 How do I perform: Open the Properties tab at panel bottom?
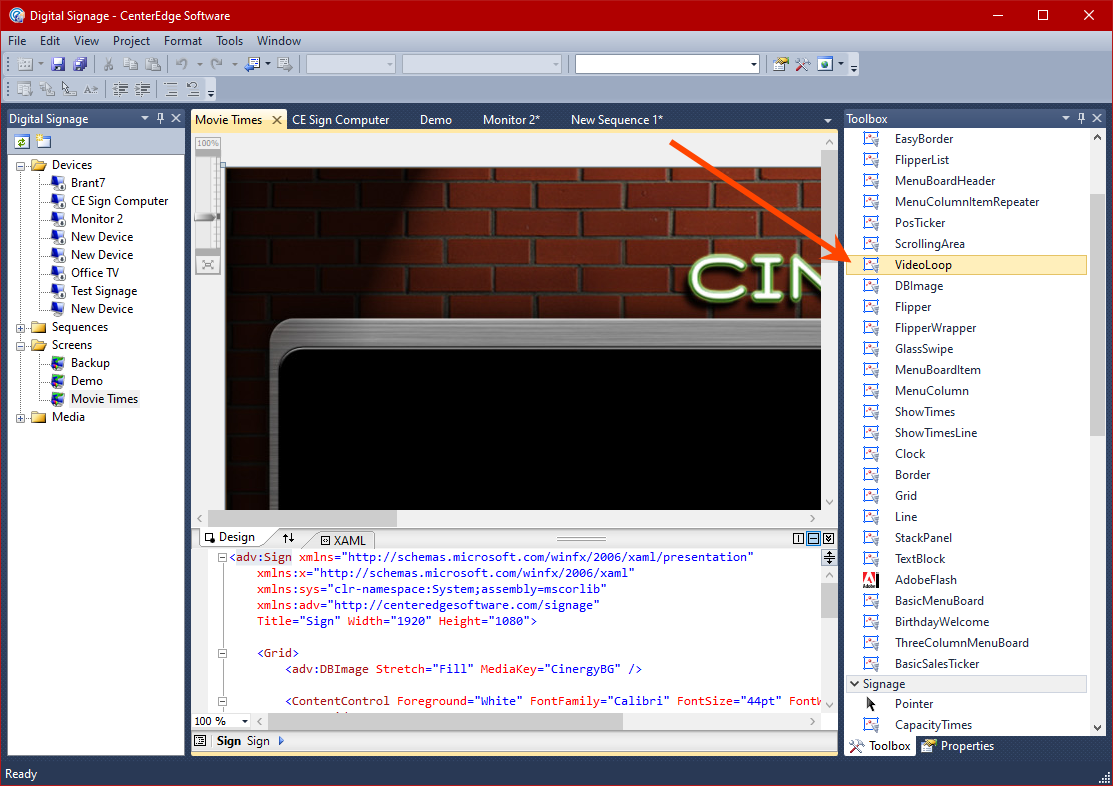(958, 746)
